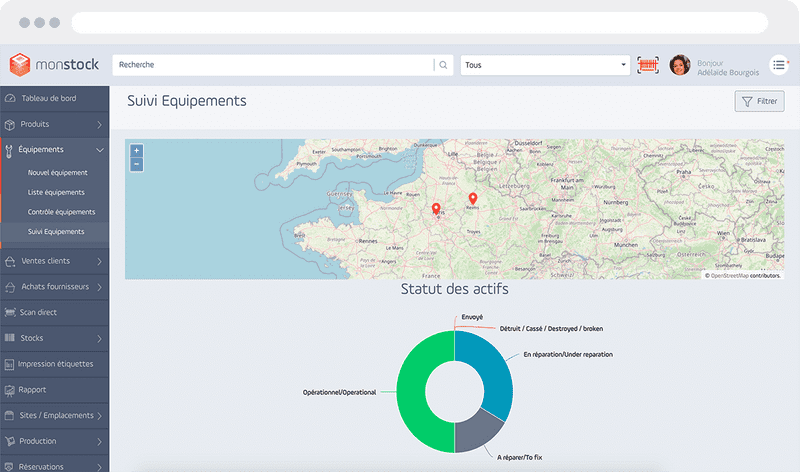Open the barcode scanner icon
The image size is (800, 472).
tap(649, 65)
